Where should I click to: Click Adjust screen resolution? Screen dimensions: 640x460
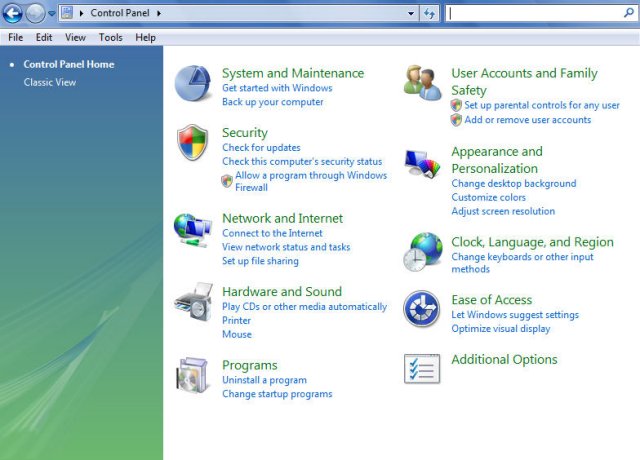[x=503, y=211]
